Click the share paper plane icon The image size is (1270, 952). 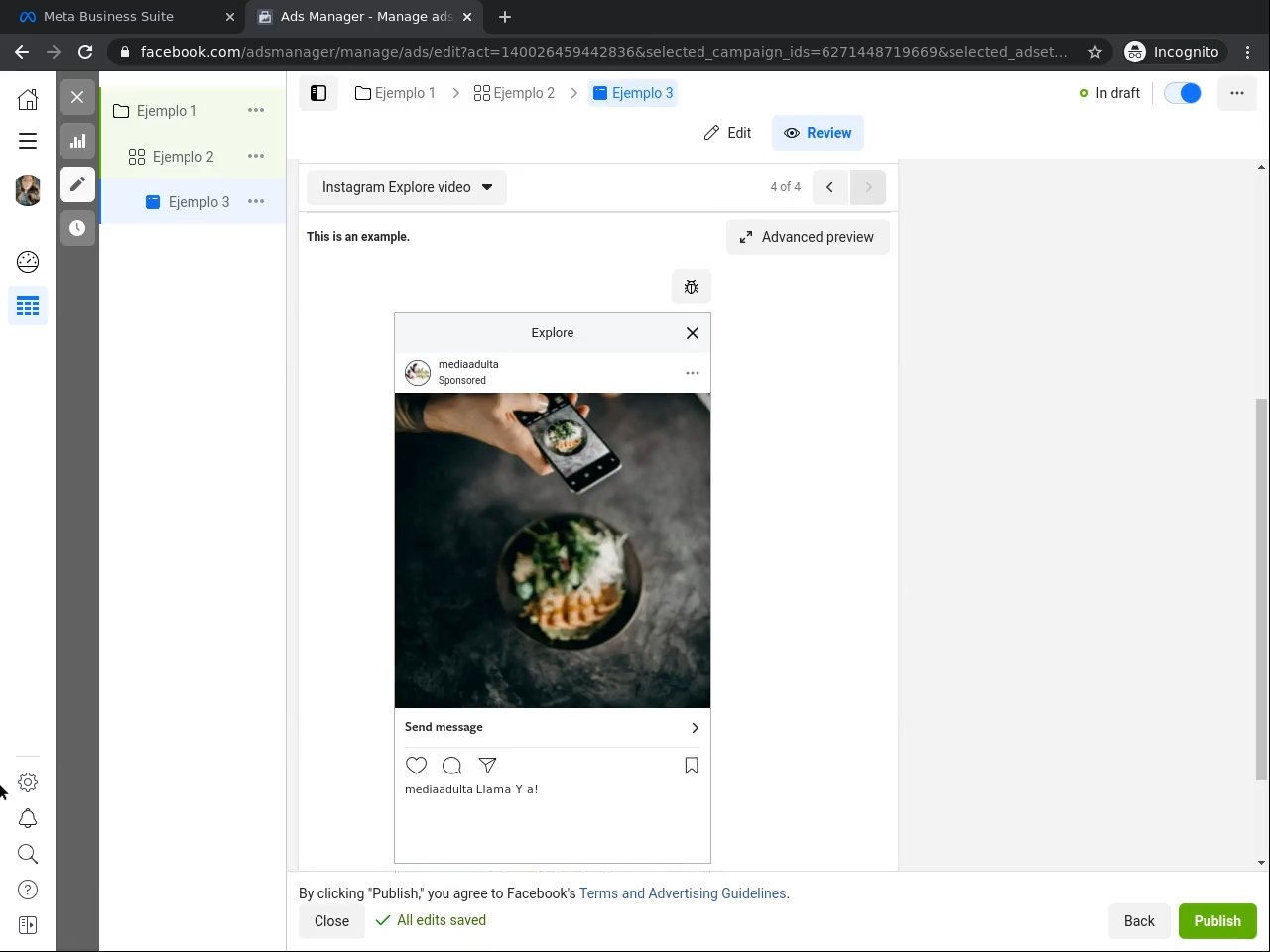click(487, 766)
